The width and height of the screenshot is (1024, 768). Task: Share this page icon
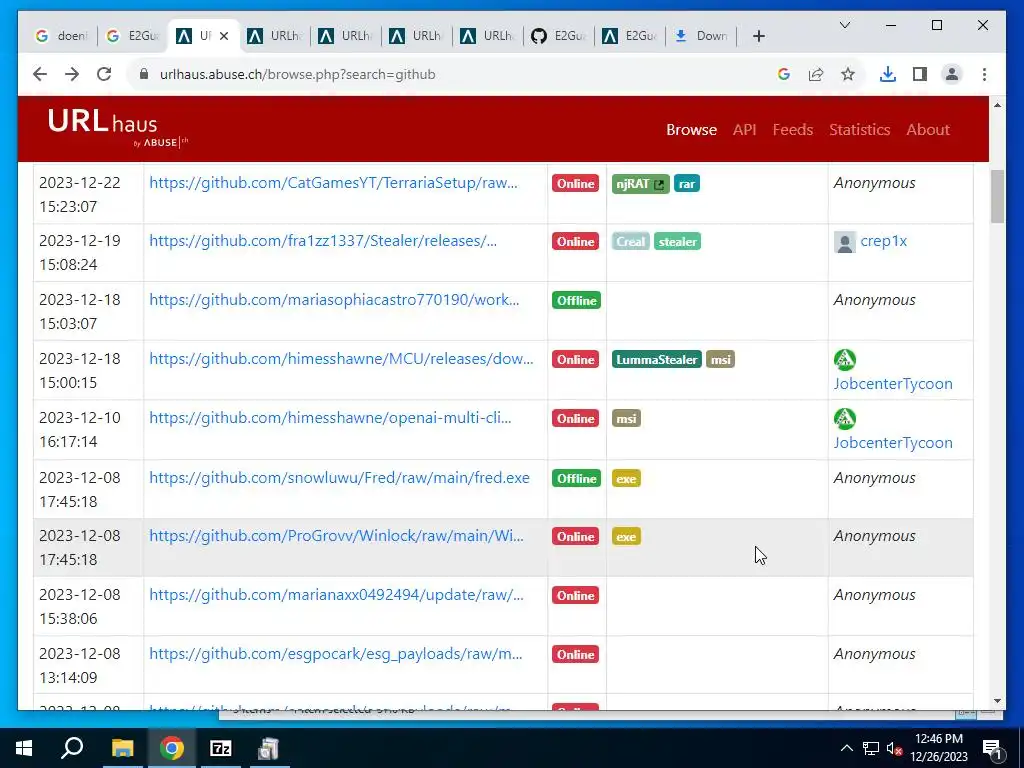[x=816, y=74]
